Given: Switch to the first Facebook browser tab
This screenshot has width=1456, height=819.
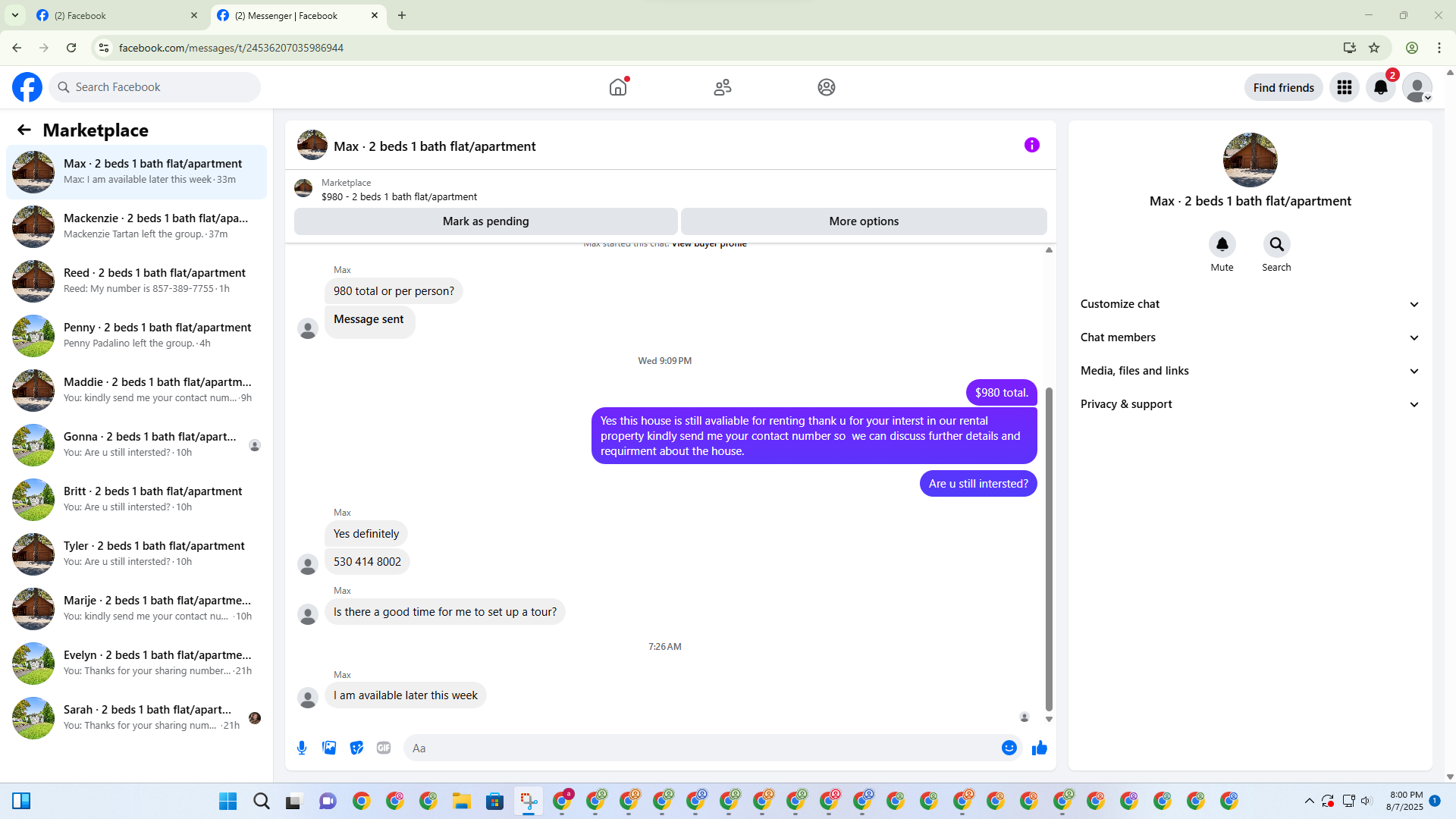Looking at the screenshot, I should pos(118,15).
